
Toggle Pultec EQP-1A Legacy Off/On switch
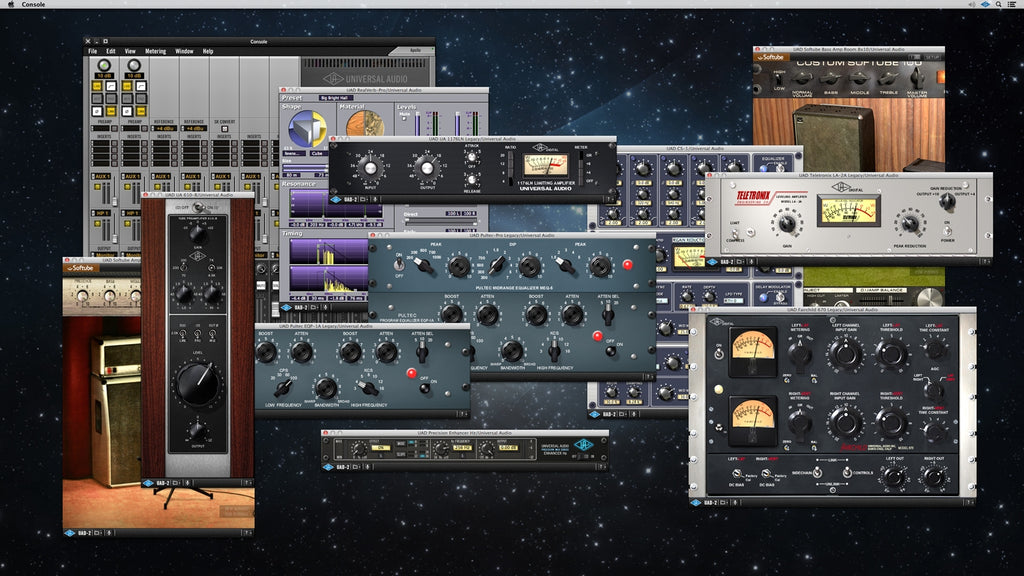pyautogui.click(x=424, y=388)
